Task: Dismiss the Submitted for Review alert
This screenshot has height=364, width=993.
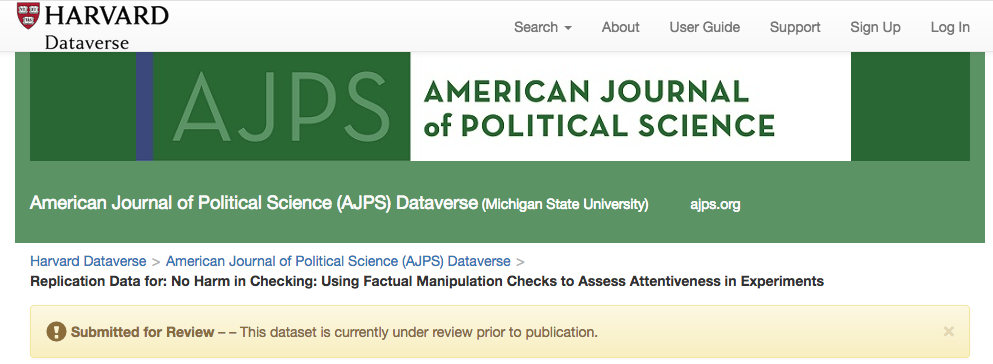Action: [x=948, y=331]
